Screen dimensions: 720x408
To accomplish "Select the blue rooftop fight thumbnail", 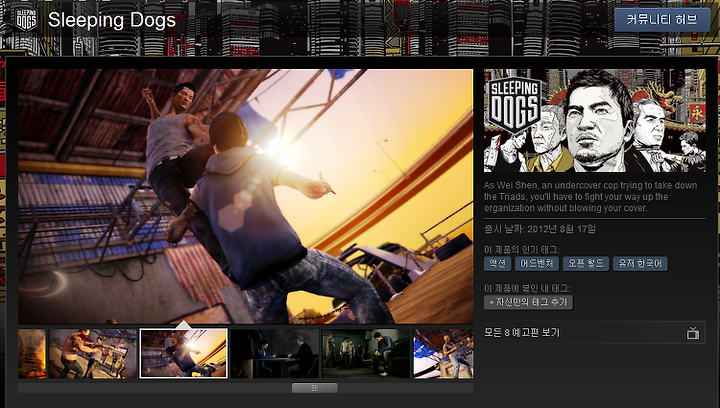I will [x=443, y=353].
